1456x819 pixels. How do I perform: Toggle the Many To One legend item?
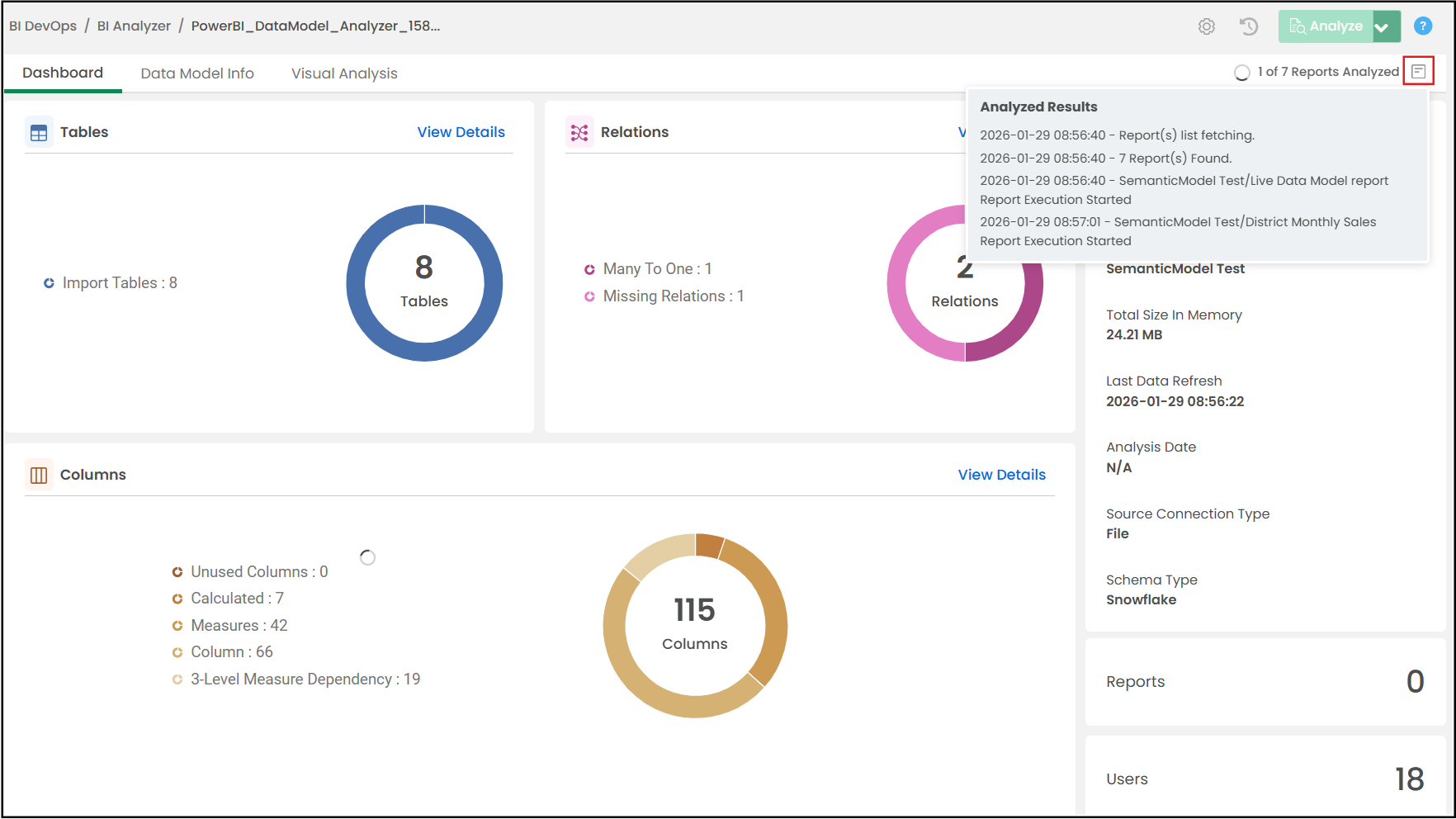(648, 269)
